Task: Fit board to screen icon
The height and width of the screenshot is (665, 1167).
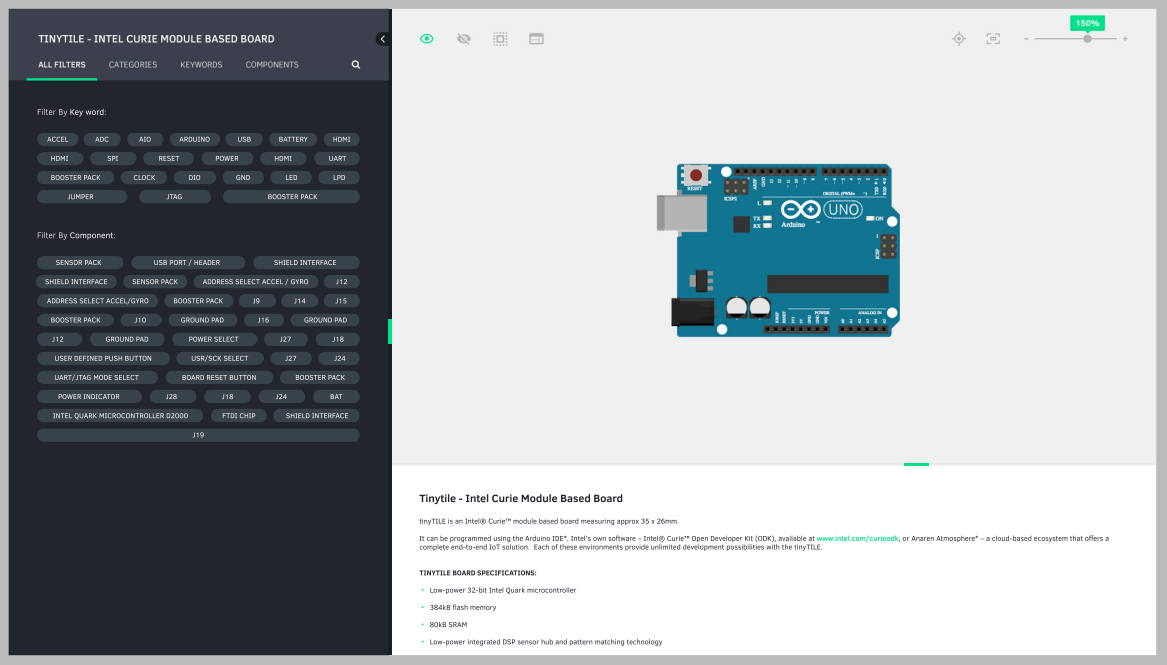Action: 993,39
